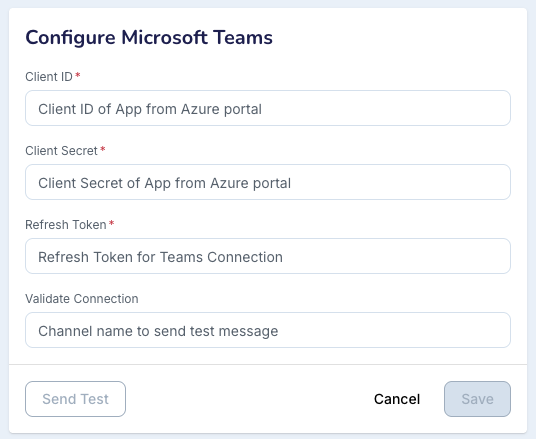The image size is (536, 439).
Task: Click the Refresh Token label
Action: [x=66, y=225]
